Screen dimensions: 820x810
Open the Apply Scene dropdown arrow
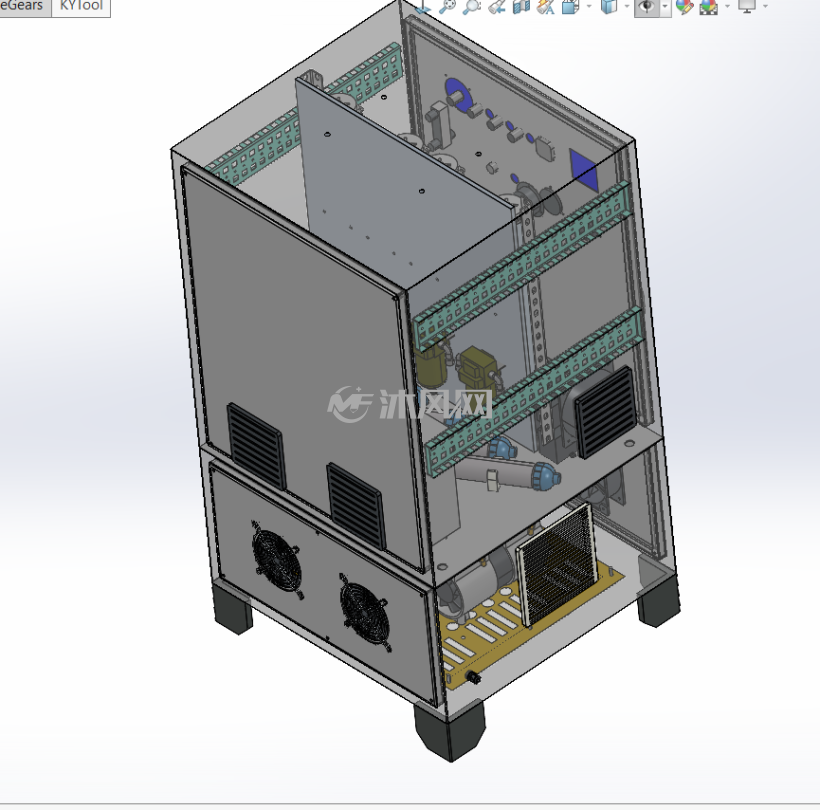pyautogui.click(x=727, y=6)
